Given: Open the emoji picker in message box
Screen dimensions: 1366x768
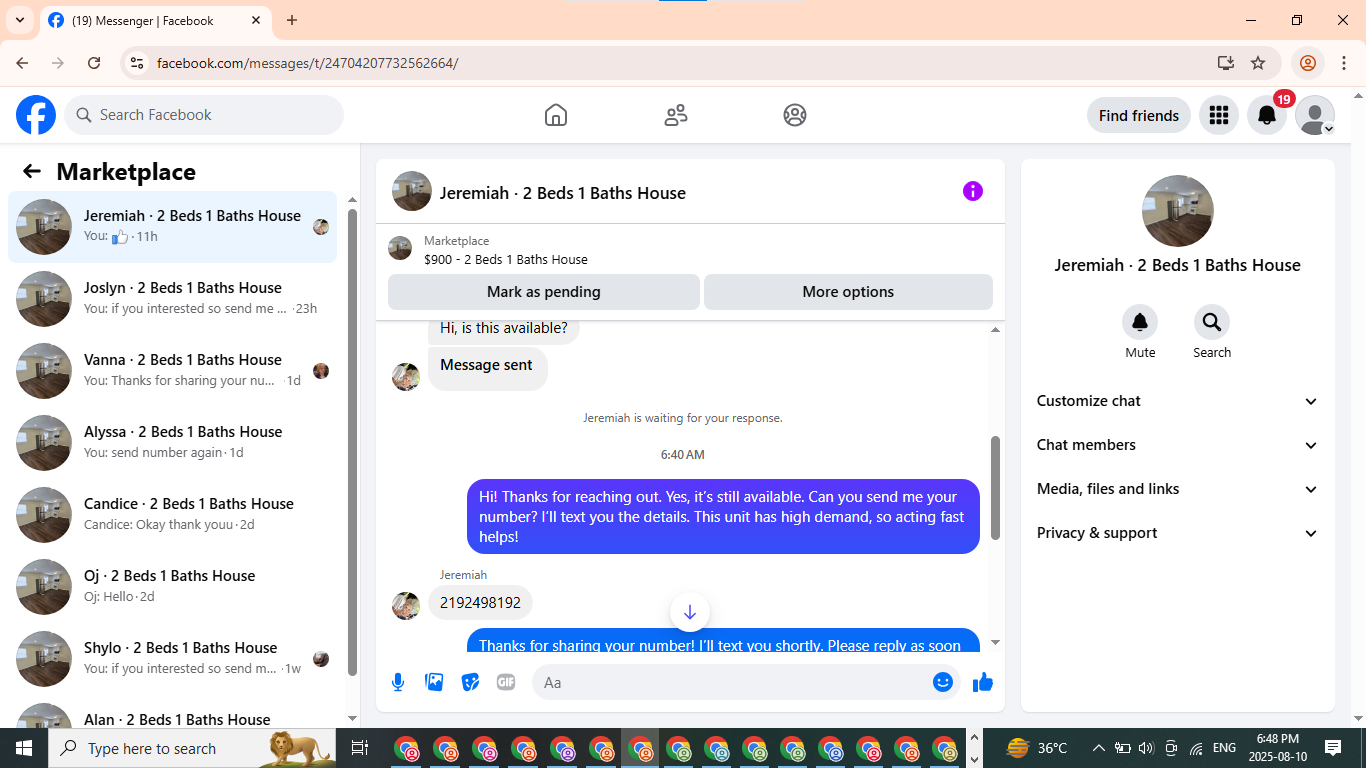Looking at the screenshot, I should (x=943, y=682).
